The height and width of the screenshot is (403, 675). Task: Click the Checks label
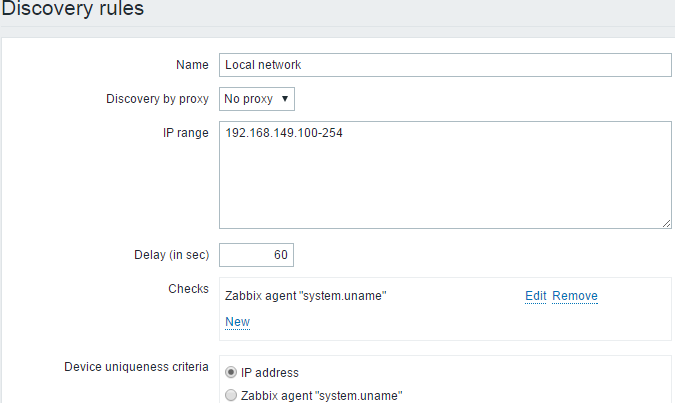tap(189, 289)
